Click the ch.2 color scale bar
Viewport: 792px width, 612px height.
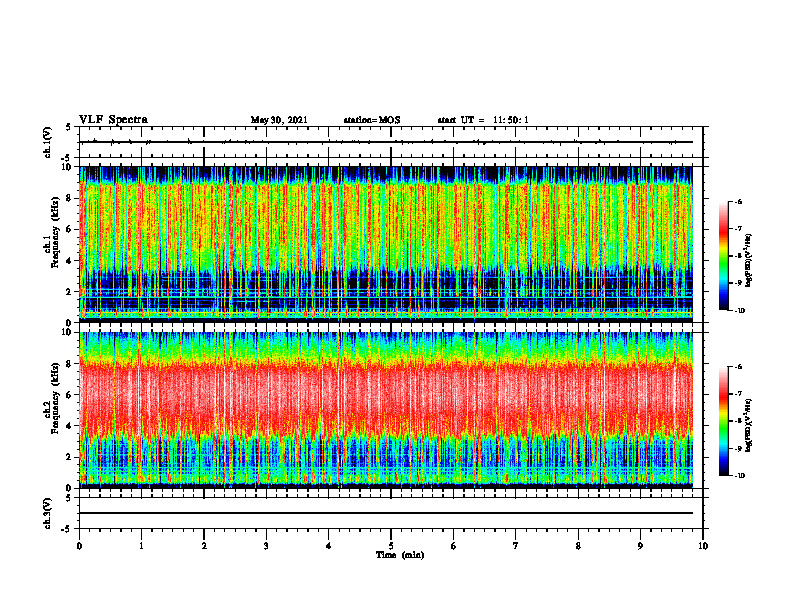click(x=723, y=421)
